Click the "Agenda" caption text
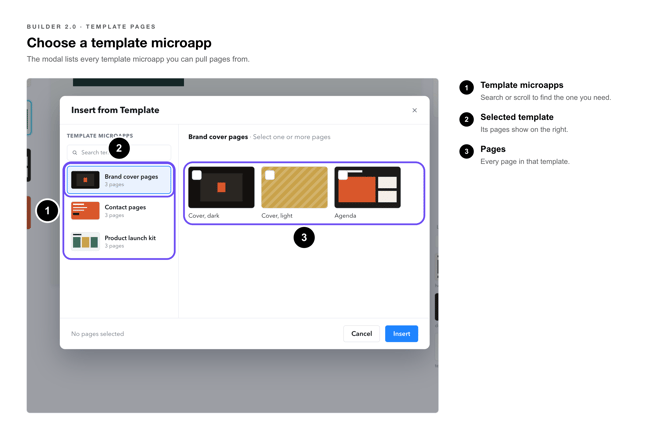The height and width of the screenshot is (430, 670). 345,215
